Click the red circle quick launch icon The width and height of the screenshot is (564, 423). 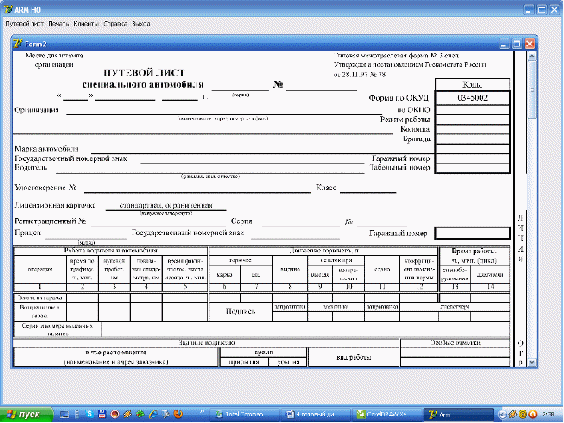(x=115, y=414)
